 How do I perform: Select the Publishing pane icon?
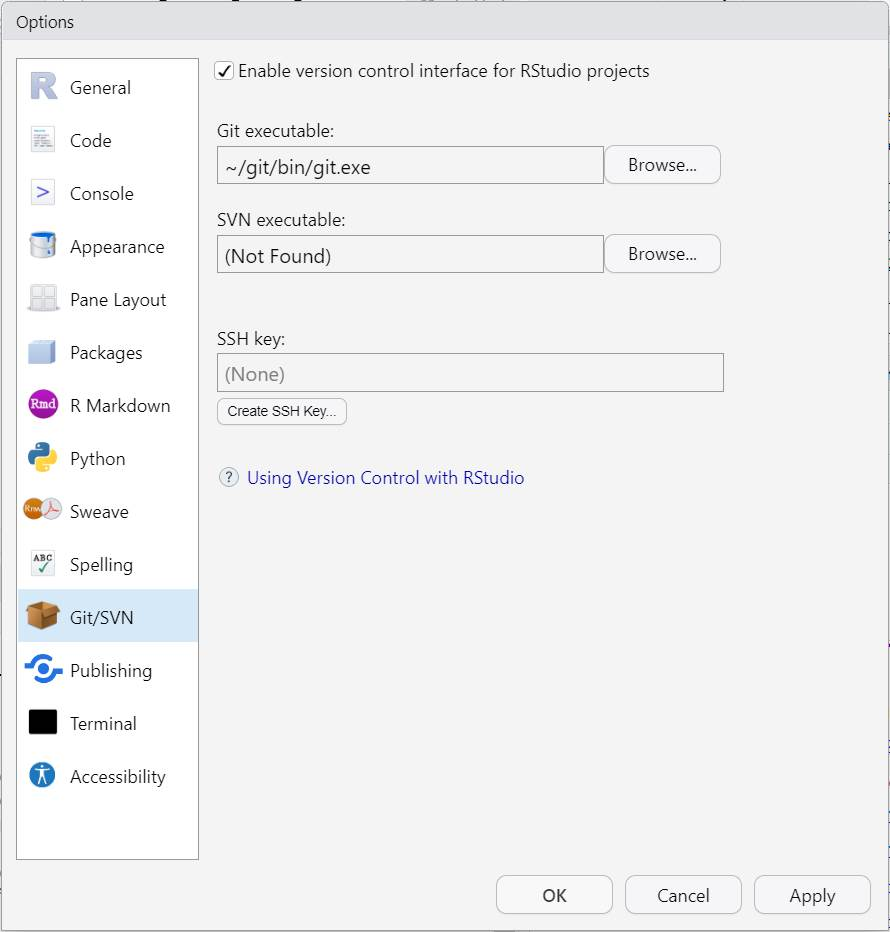(x=42, y=670)
